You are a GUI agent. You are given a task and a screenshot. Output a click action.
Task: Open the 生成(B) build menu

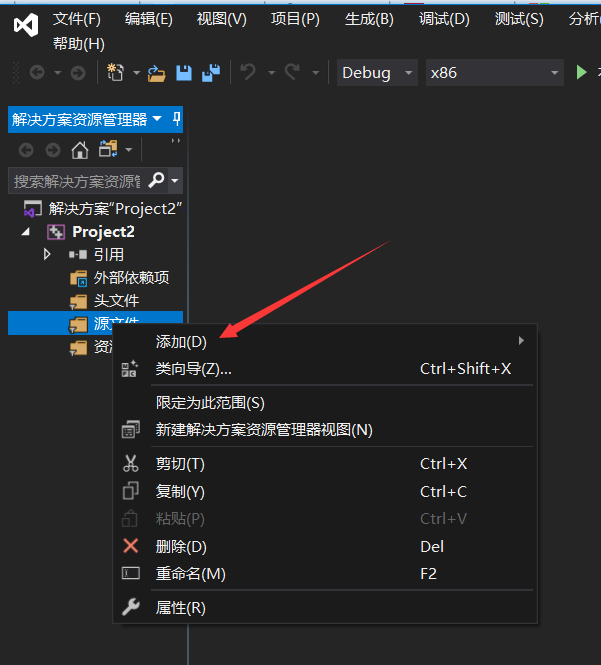(x=369, y=19)
